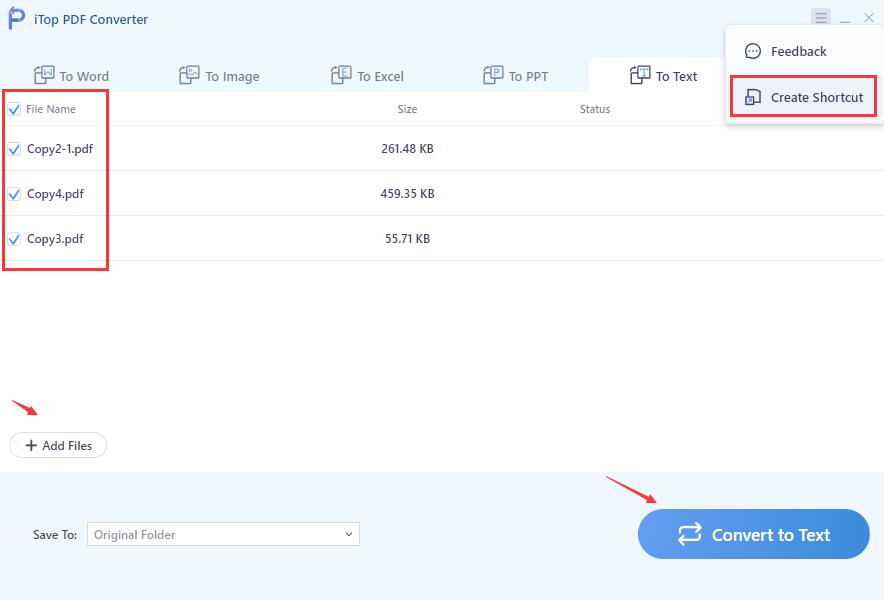Click the Feedback speech bubble icon
Screen dimensions: 884x600
(753, 51)
